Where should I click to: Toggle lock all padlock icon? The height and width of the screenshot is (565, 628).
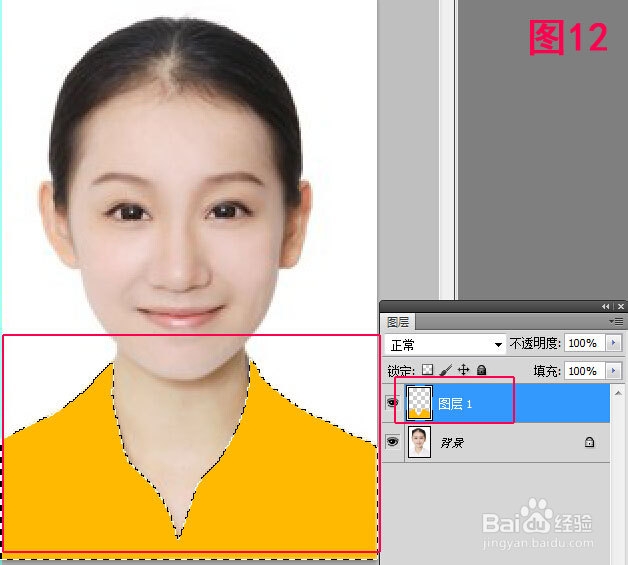(481, 370)
